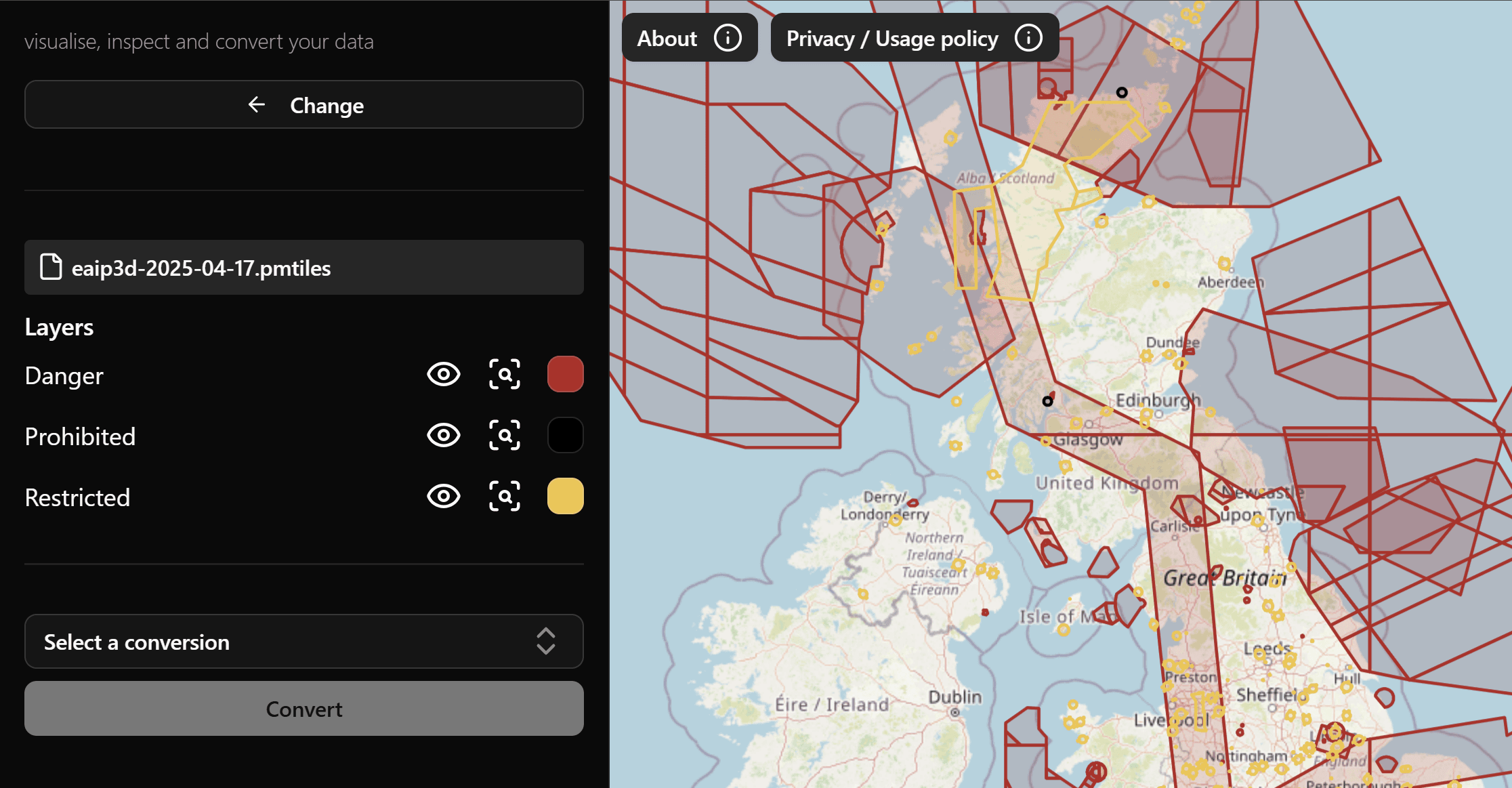Click the conversion dropdown chevron arrows
1512x788 pixels.
(x=546, y=642)
